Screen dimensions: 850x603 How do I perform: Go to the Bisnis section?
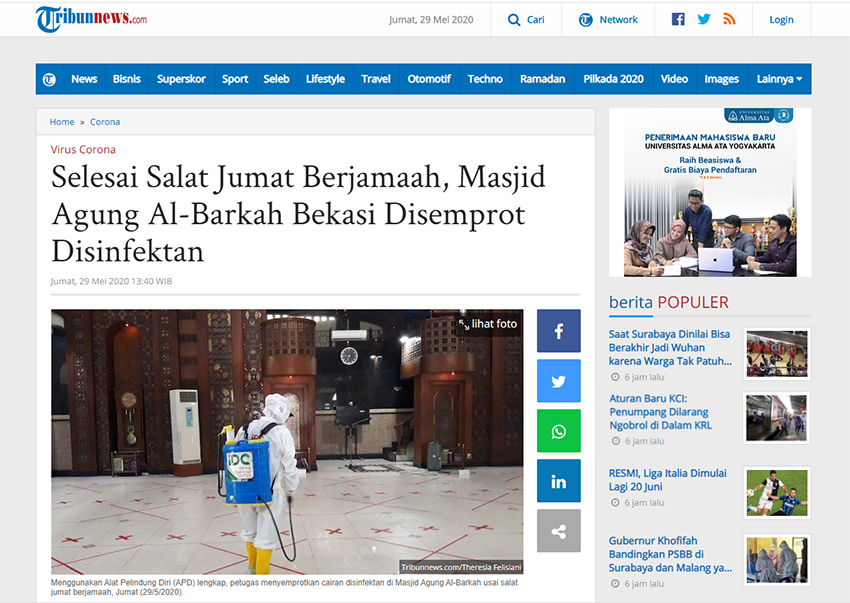point(127,79)
